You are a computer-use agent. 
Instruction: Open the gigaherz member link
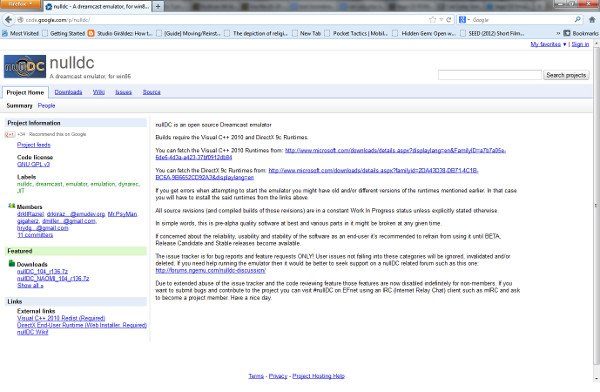pyautogui.click(x=28, y=221)
